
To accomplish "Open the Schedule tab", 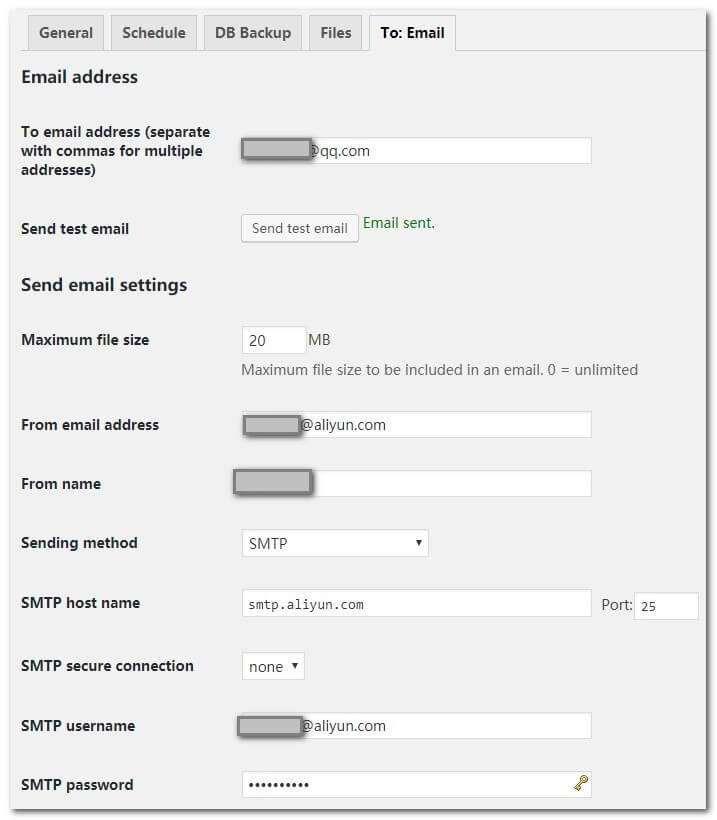I will pyautogui.click(x=153, y=33).
